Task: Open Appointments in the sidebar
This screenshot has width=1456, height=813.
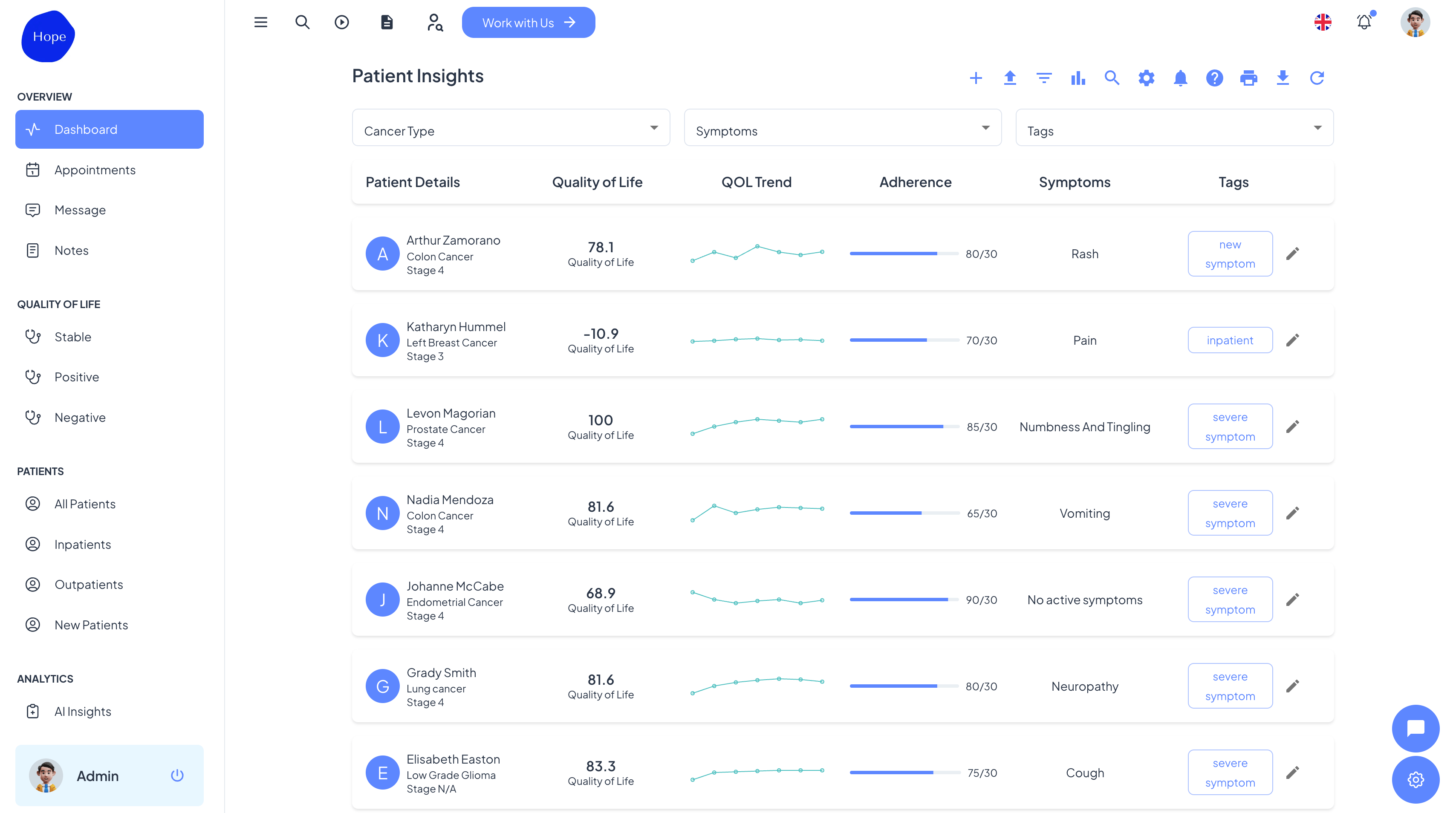Action: [109, 170]
